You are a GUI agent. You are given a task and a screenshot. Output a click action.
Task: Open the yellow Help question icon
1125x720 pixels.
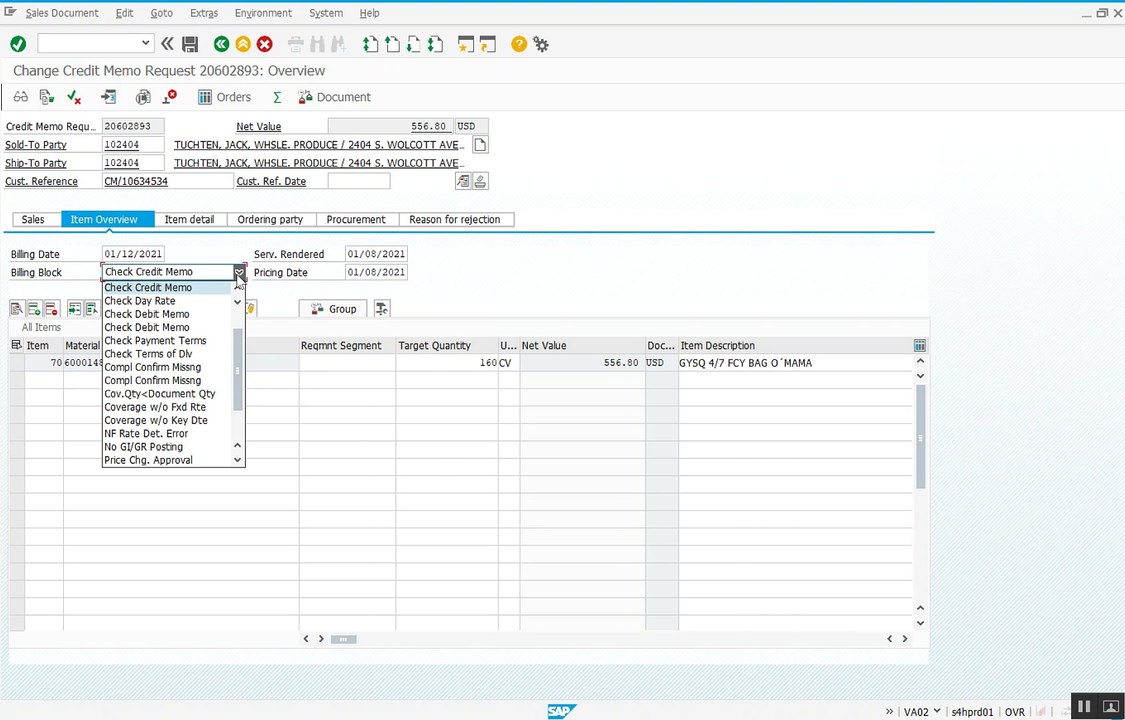[x=519, y=44]
